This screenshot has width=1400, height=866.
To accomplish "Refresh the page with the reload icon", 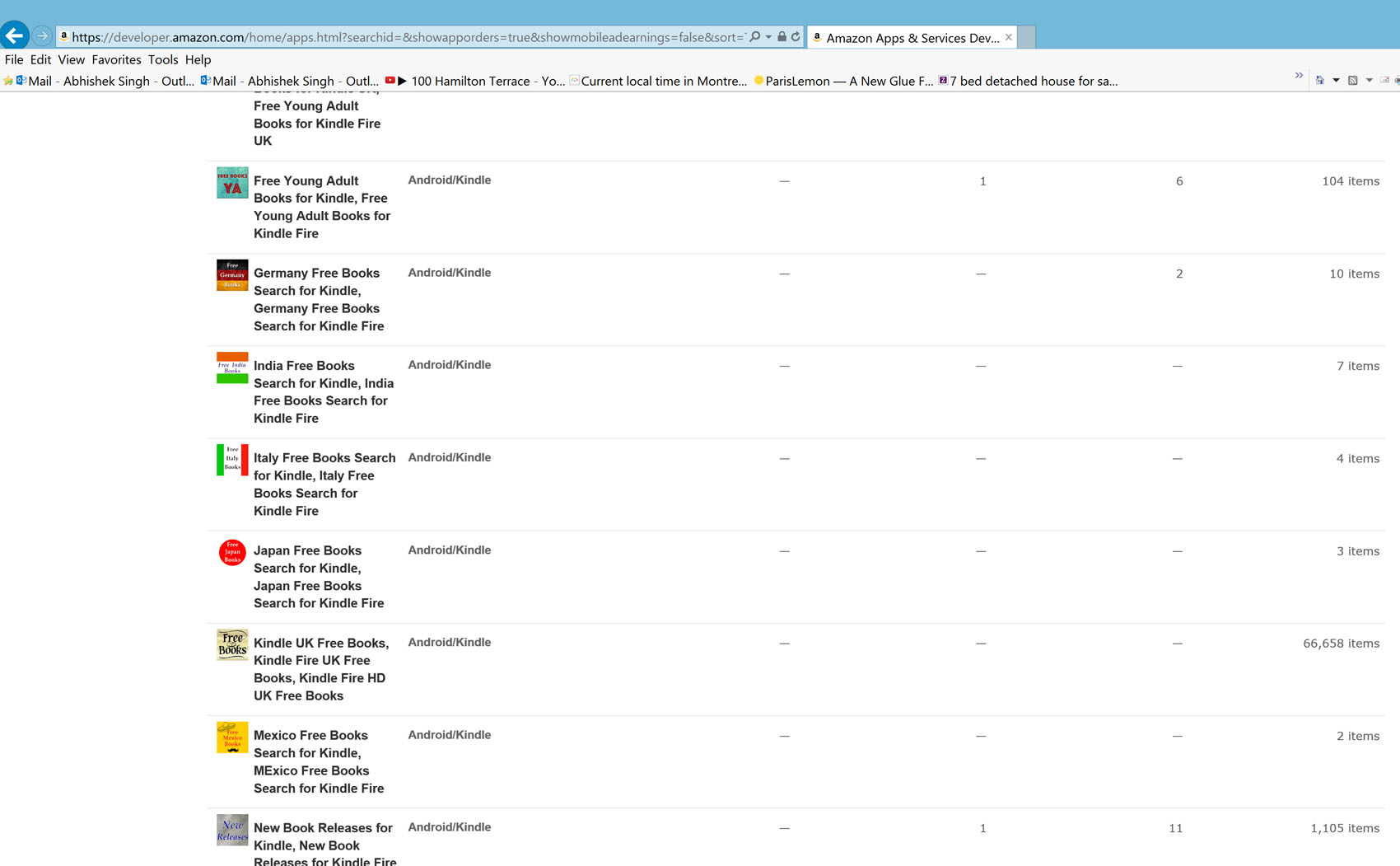I will click(x=796, y=37).
